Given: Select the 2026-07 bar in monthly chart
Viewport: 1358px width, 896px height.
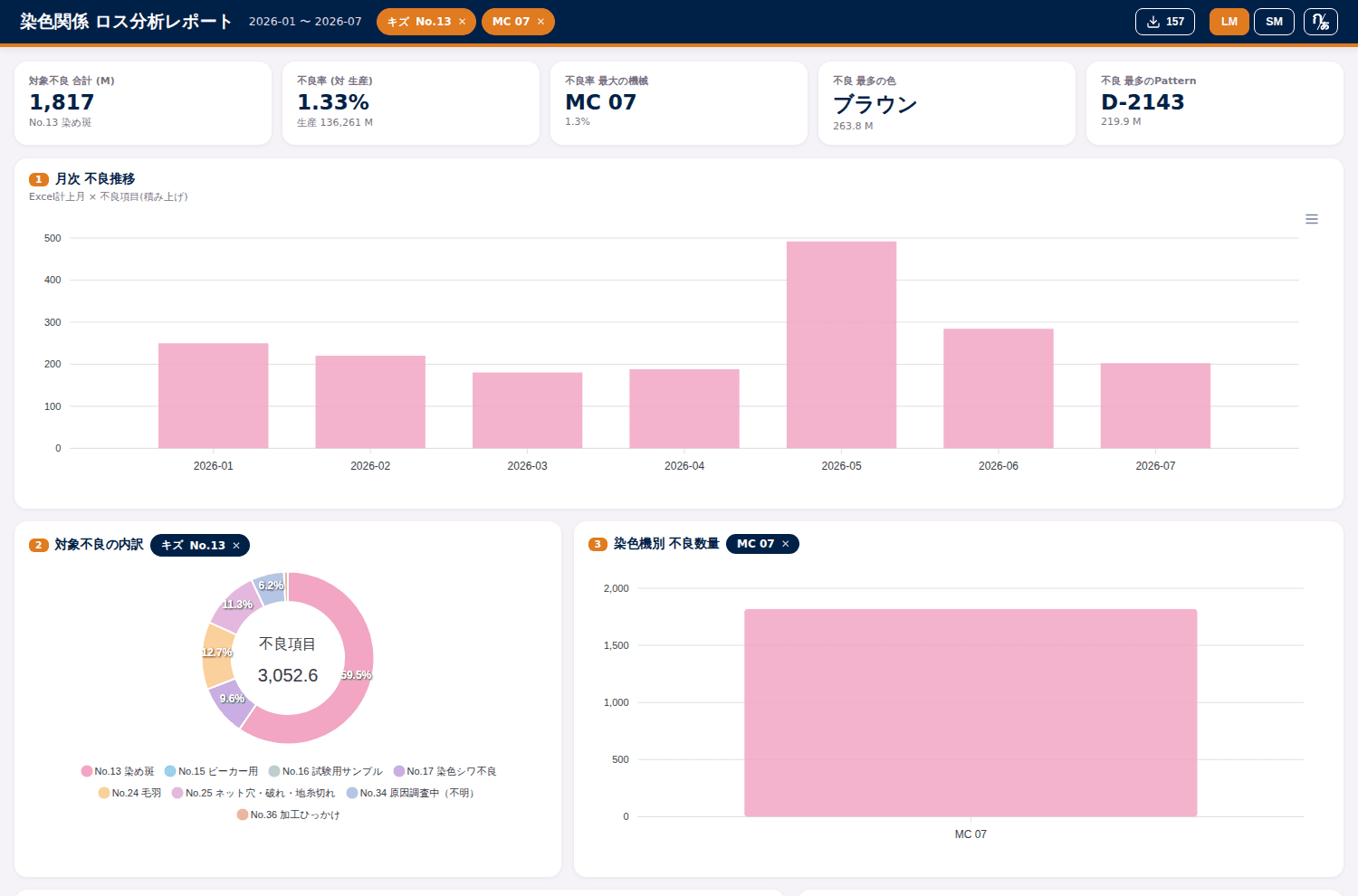Looking at the screenshot, I should pos(1155,405).
